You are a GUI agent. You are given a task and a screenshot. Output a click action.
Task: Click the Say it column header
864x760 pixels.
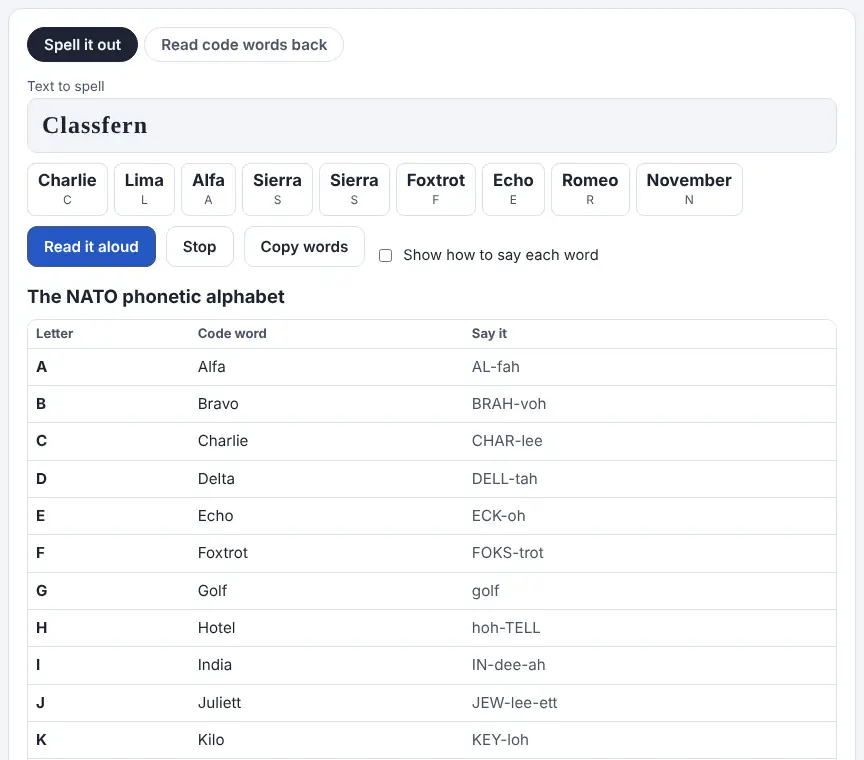pyautogui.click(x=489, y=333)
